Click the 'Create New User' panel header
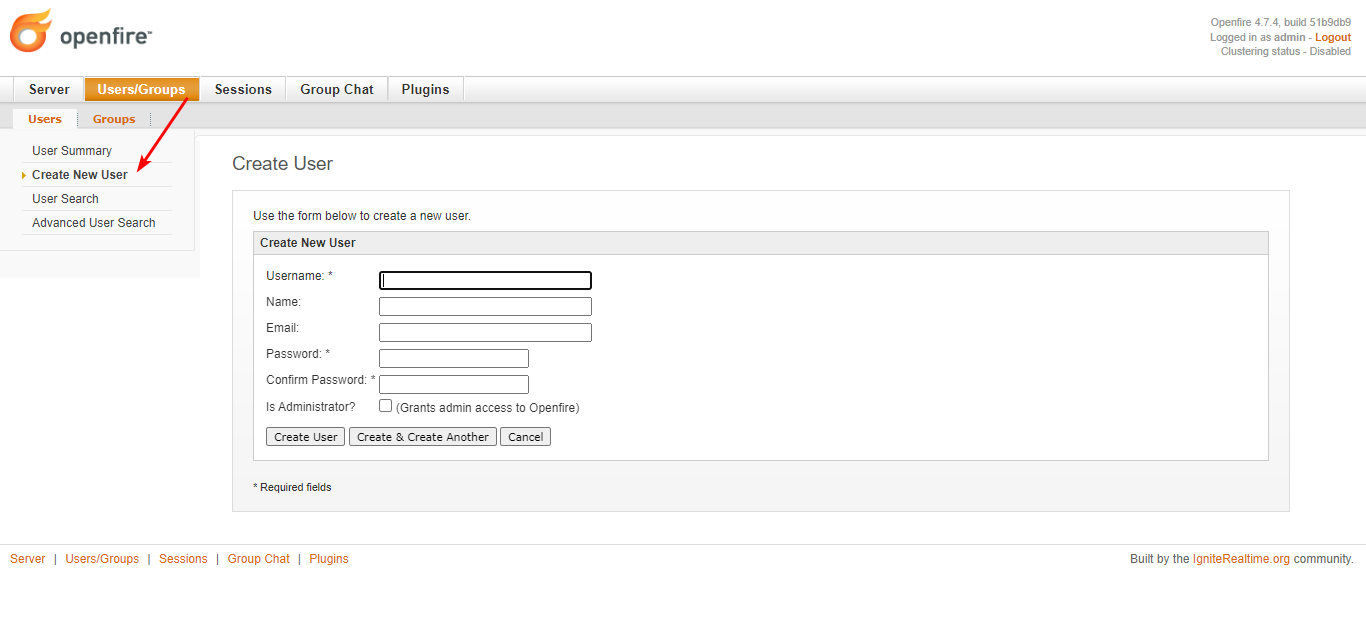This screenshot has width=1366, height=635. point(760,243)
